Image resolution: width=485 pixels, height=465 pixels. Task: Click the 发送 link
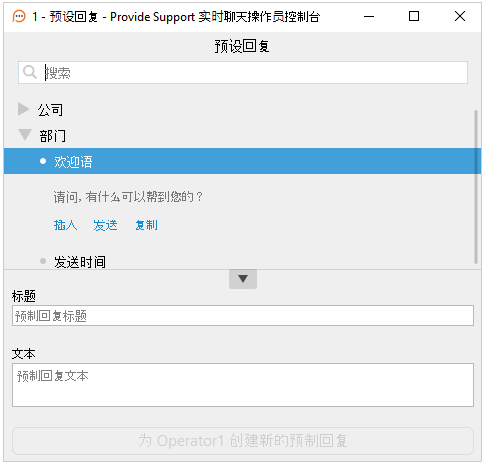[105, 225]
